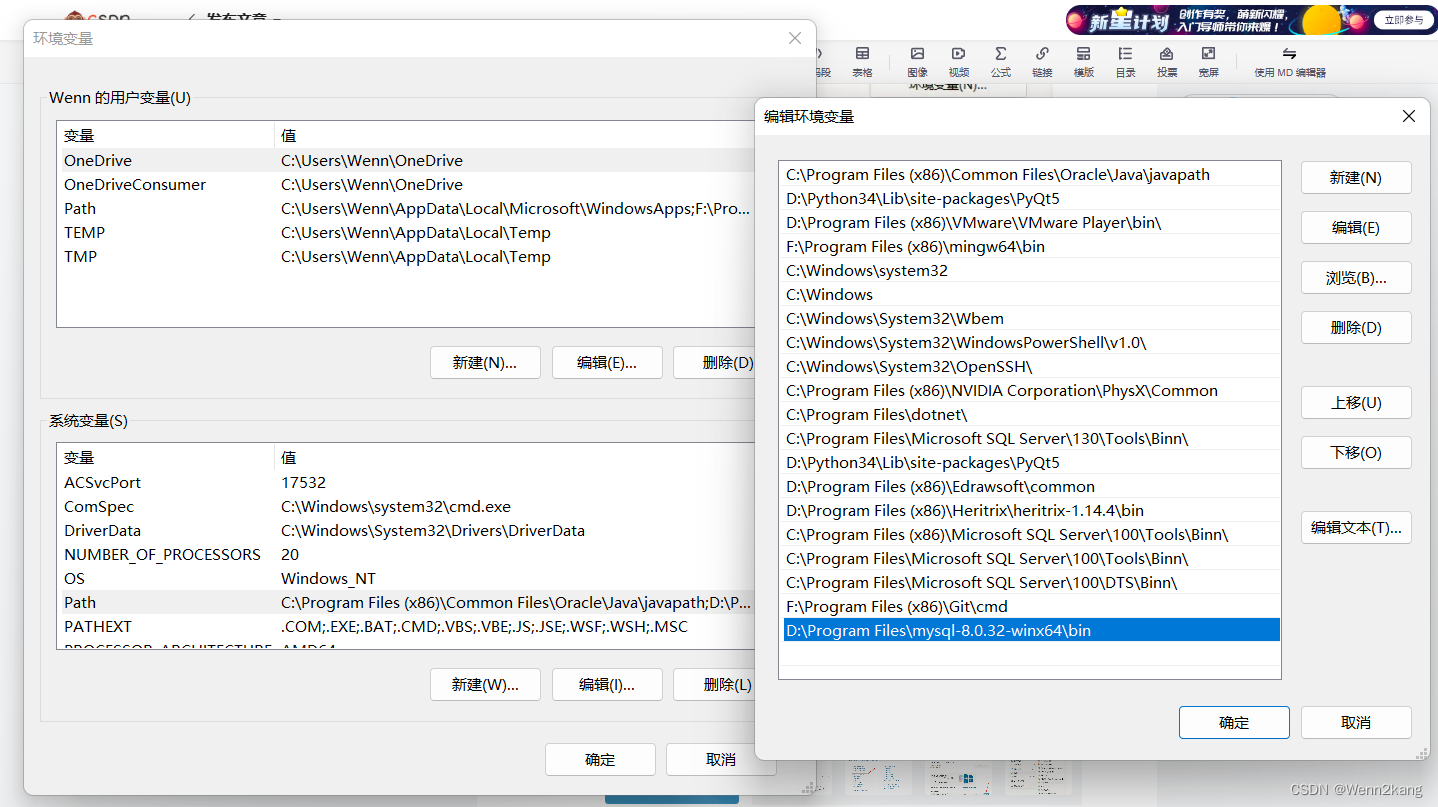
Task: Click 新建(W) under system variables
Action: point(485,684)
